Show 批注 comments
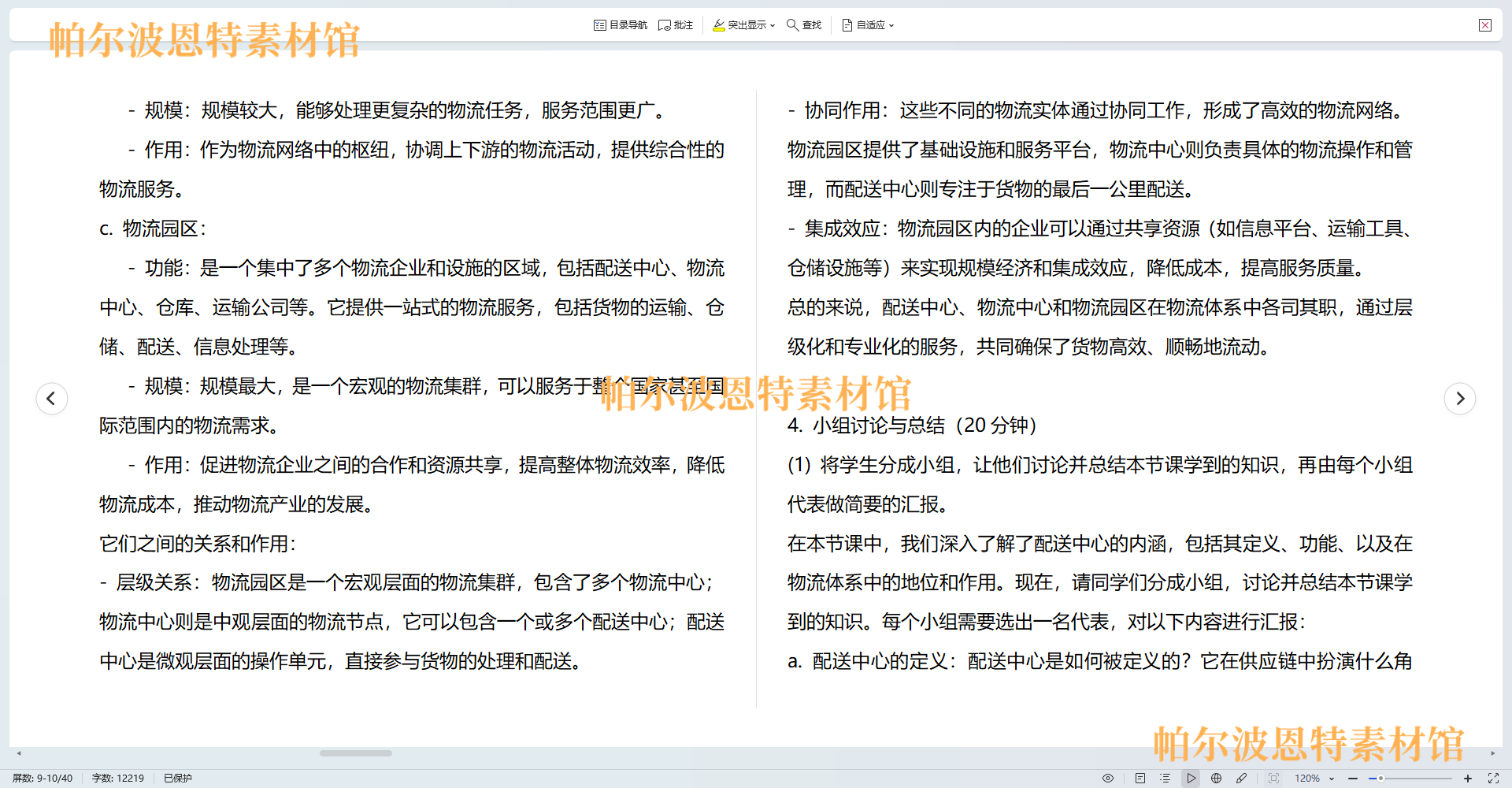The image size is (1512, 788). (676, 25)
